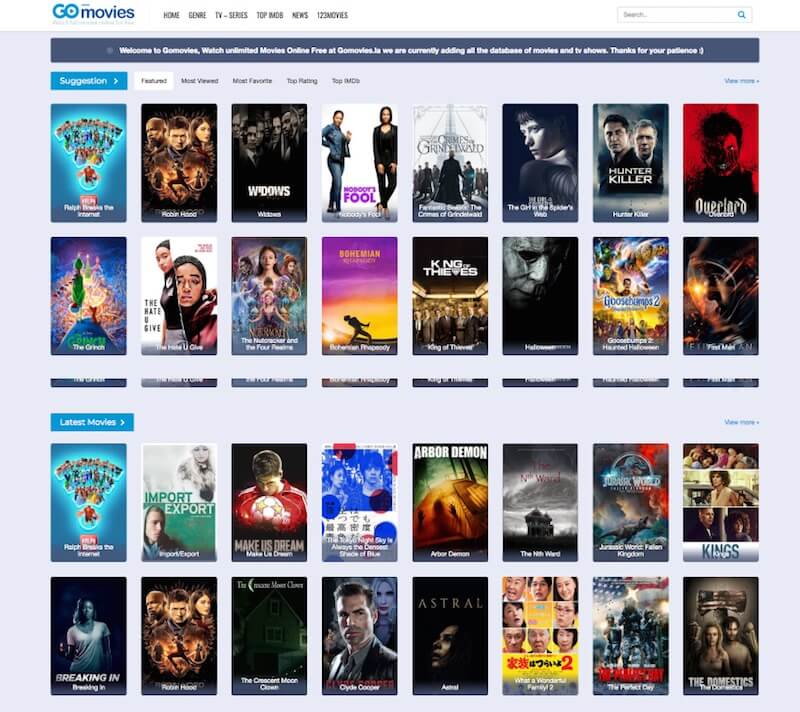Open the Halloween movie poster
Image resolution: width=800 pixels, height=712 pixels.
click(x=540, y=296)
